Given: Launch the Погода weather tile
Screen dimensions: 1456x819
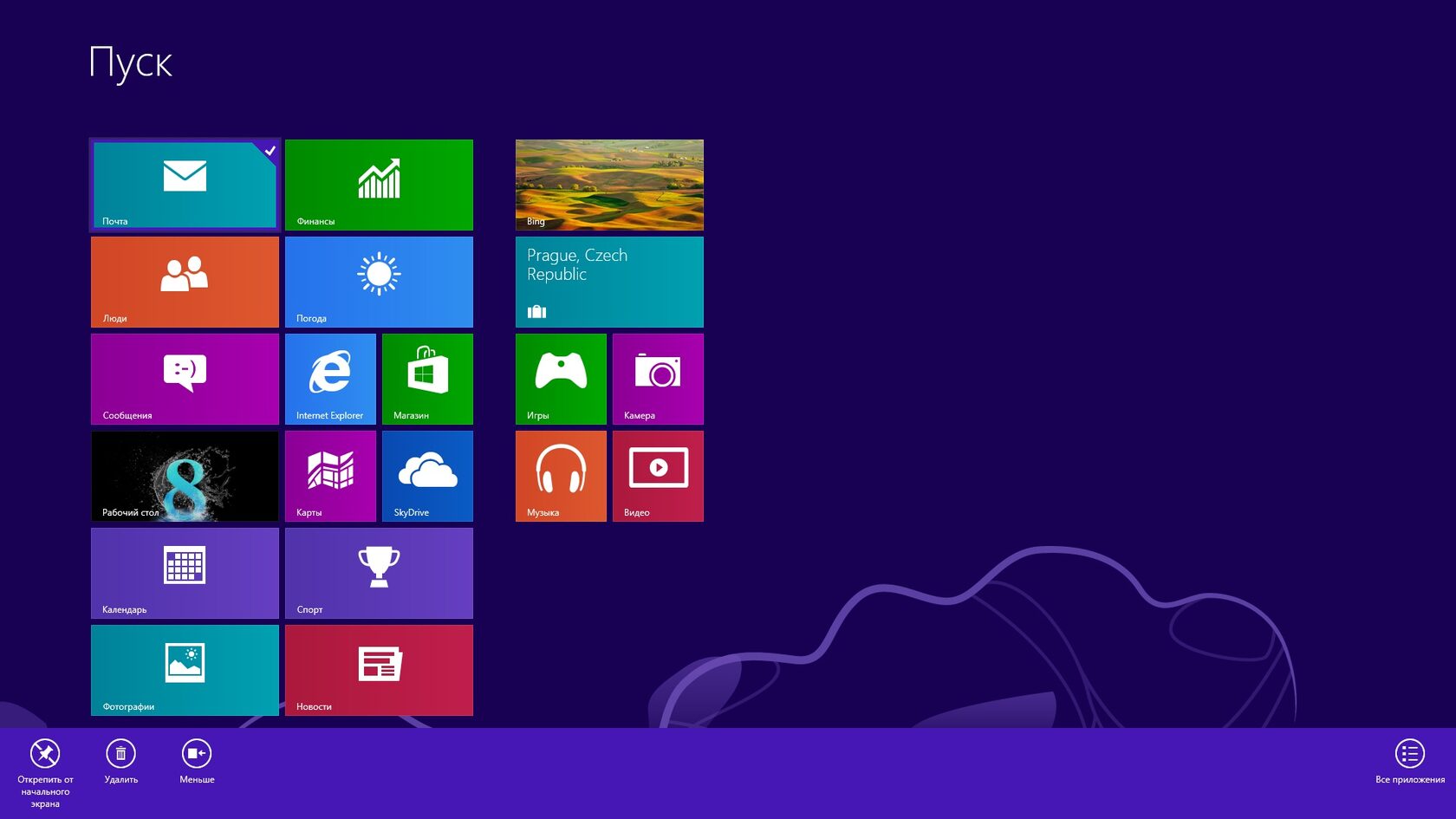Looking at the screenshot, I should point(379,282).
